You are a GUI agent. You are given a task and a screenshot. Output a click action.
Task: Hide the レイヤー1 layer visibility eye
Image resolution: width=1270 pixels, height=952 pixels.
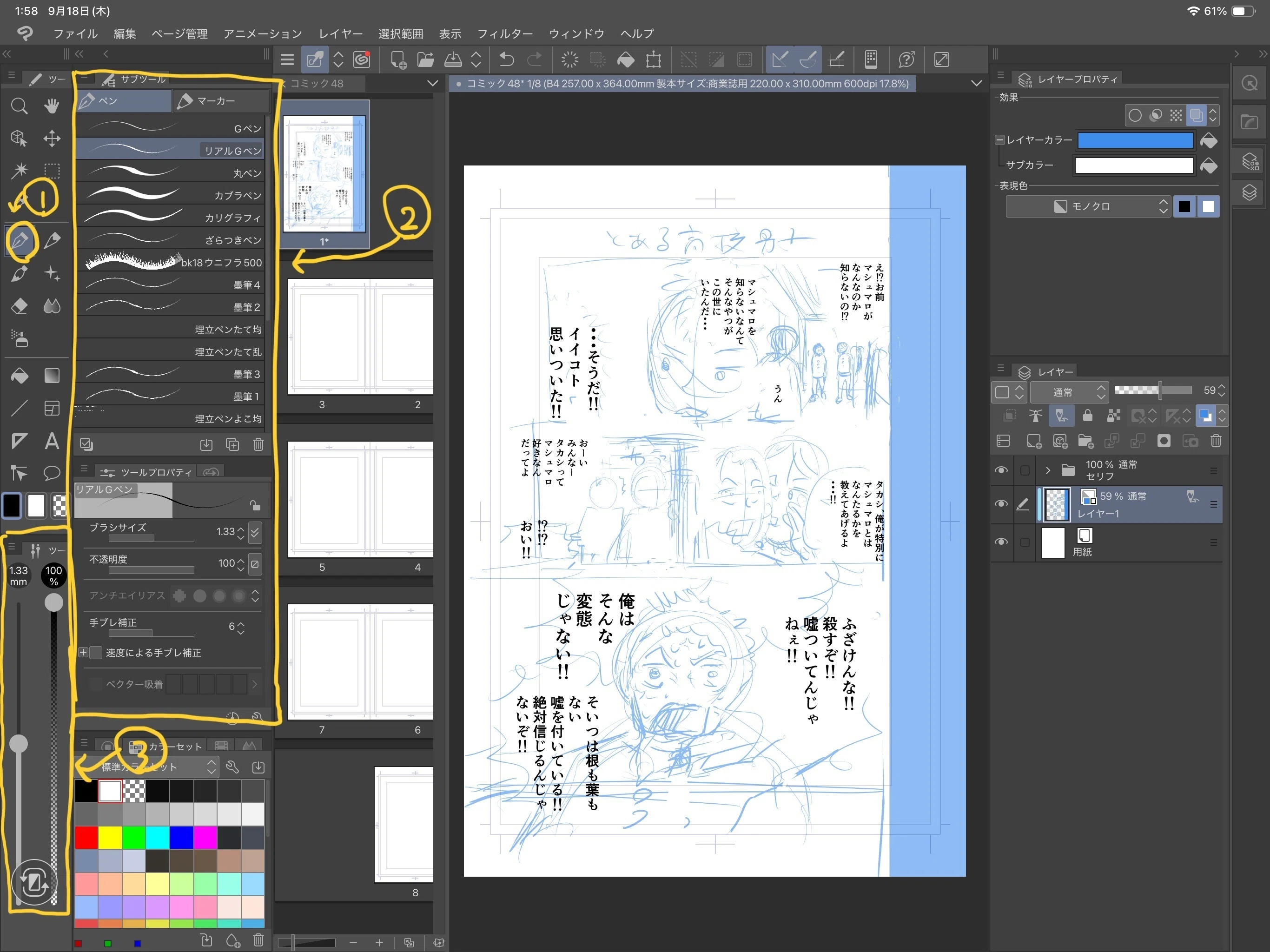click(1001, 503)
